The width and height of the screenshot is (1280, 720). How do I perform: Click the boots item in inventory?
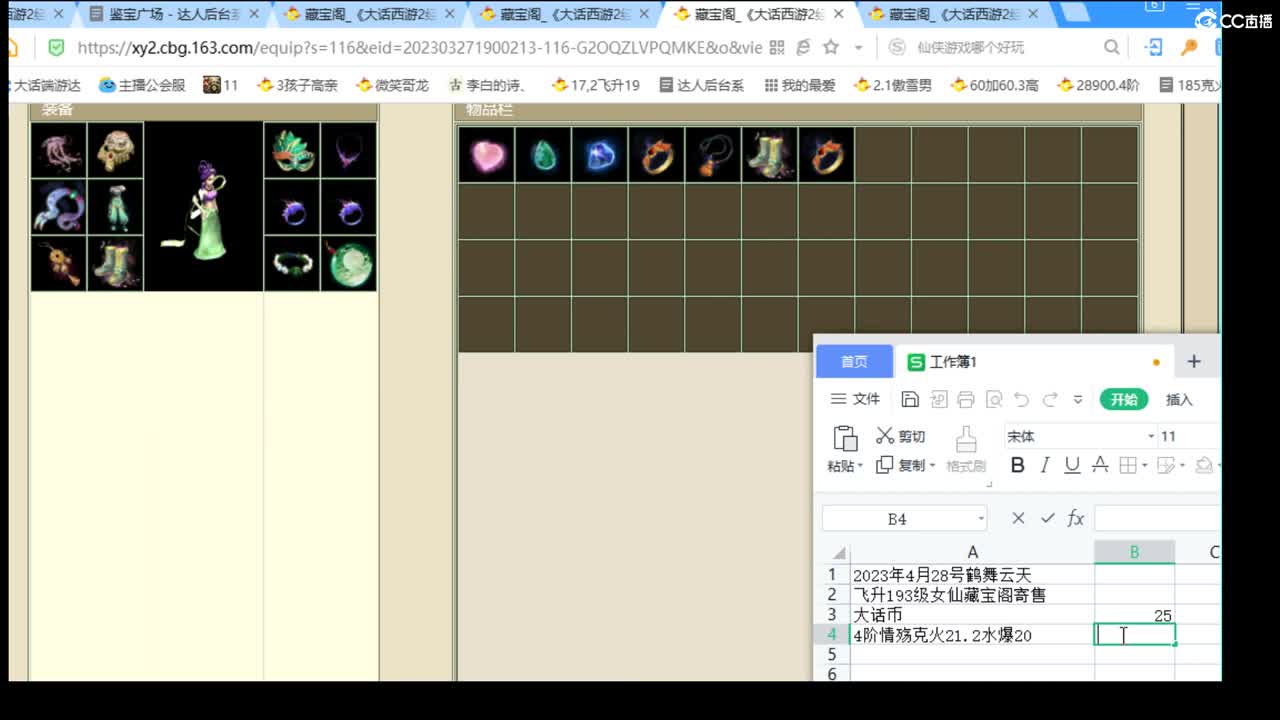point(770,154)
